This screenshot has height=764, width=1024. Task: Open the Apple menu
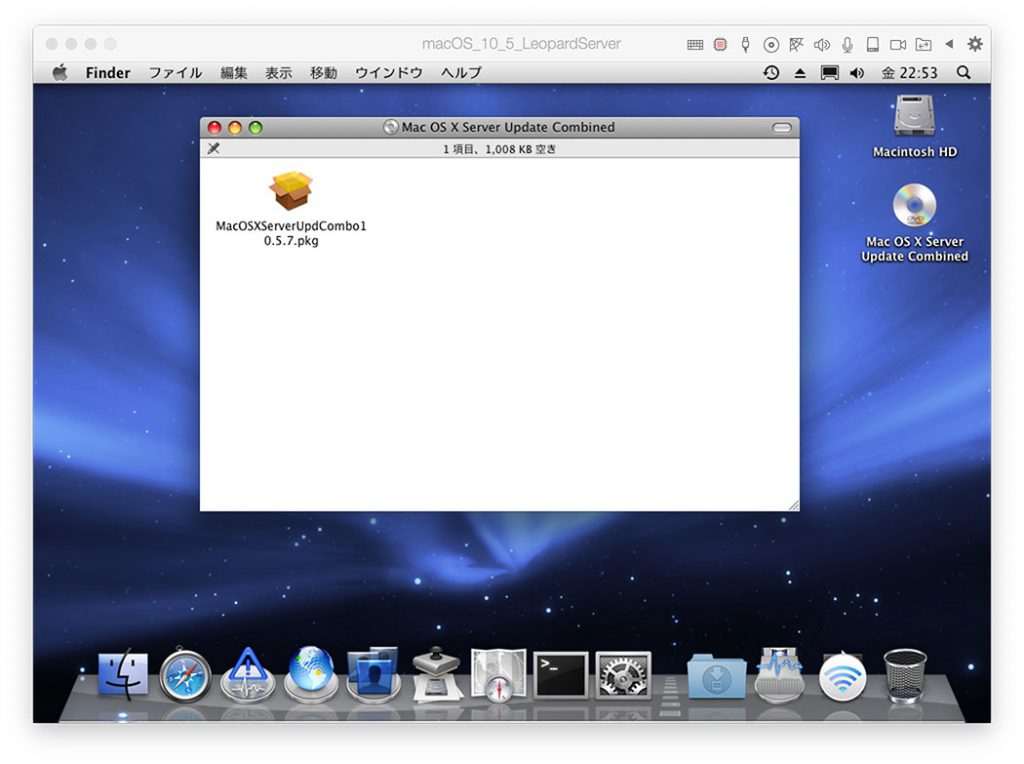tap(59, 72)
